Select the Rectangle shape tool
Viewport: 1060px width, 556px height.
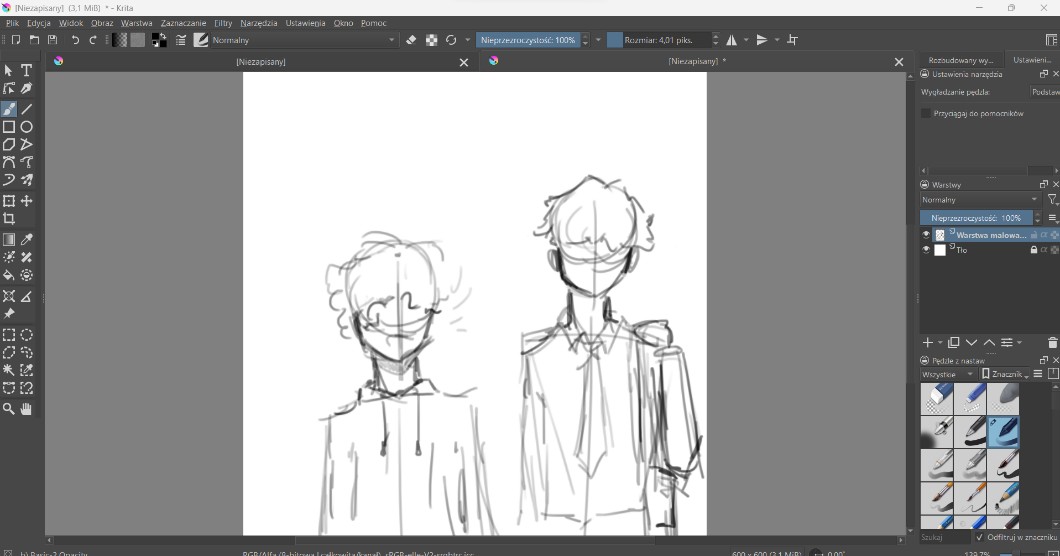[9, 127]
